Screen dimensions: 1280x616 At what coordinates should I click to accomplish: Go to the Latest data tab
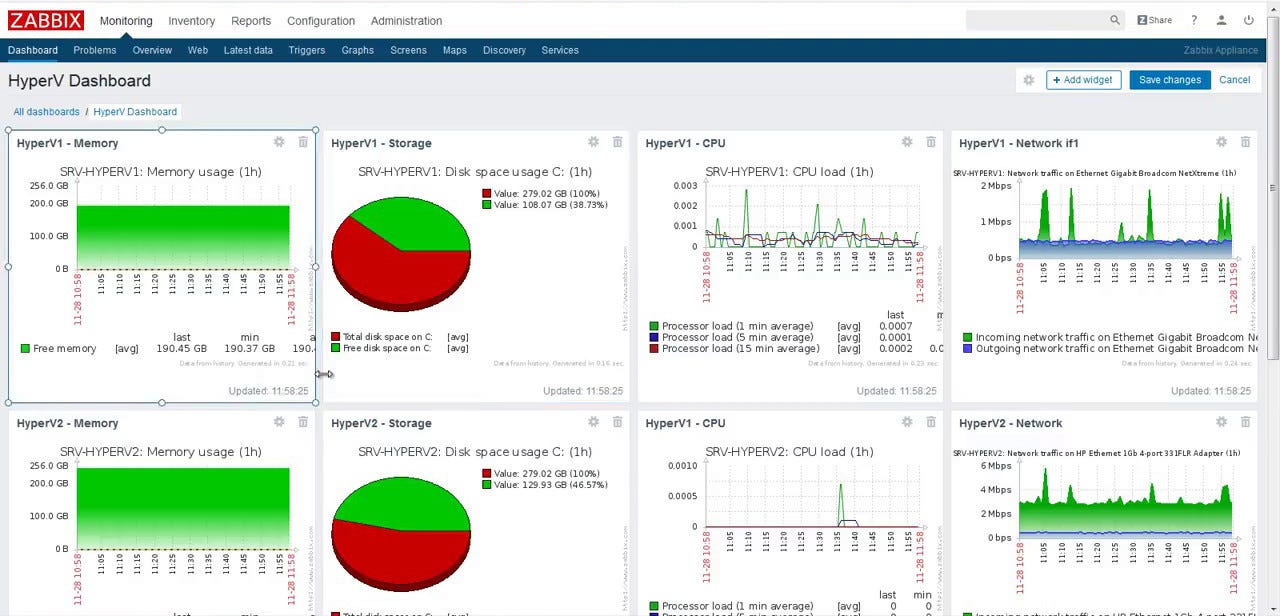(x=248, y=50)
